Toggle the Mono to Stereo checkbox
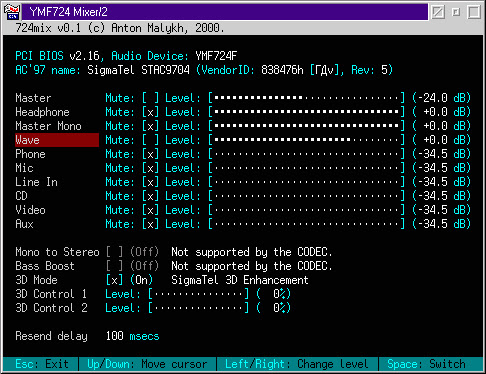Image resolution: width=486 pixels, height=374 pixels. [x=114, y=252]
